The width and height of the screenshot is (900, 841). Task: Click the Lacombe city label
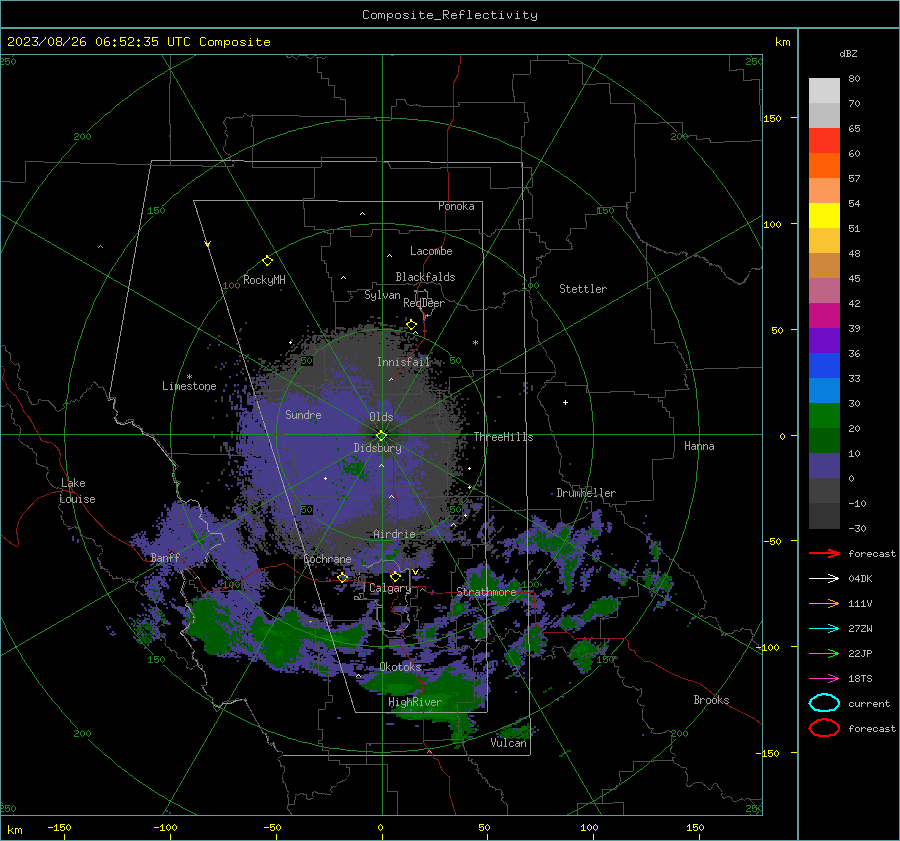pos(431,251)
